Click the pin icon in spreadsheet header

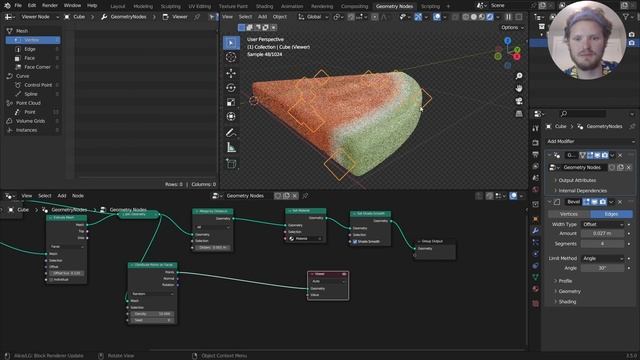(x=197, y=17)
